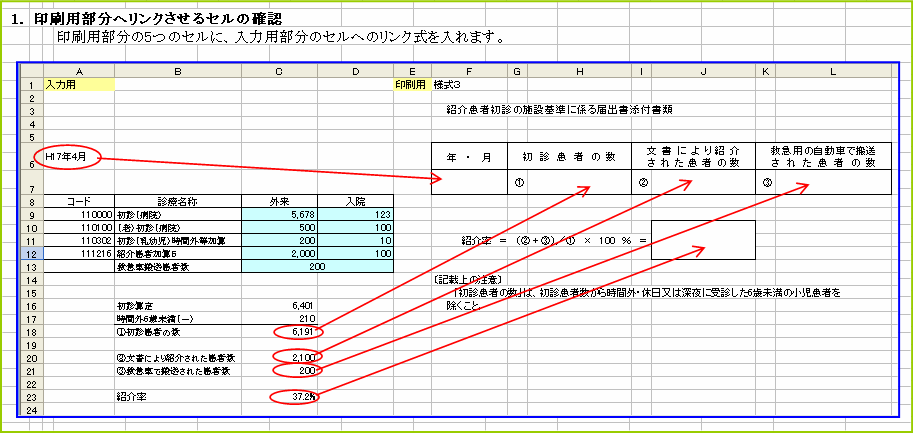Image resolution: width=913 pixels, height=433 pixels.
Task: Click the 初診算定 label
Action: (133, 306)
